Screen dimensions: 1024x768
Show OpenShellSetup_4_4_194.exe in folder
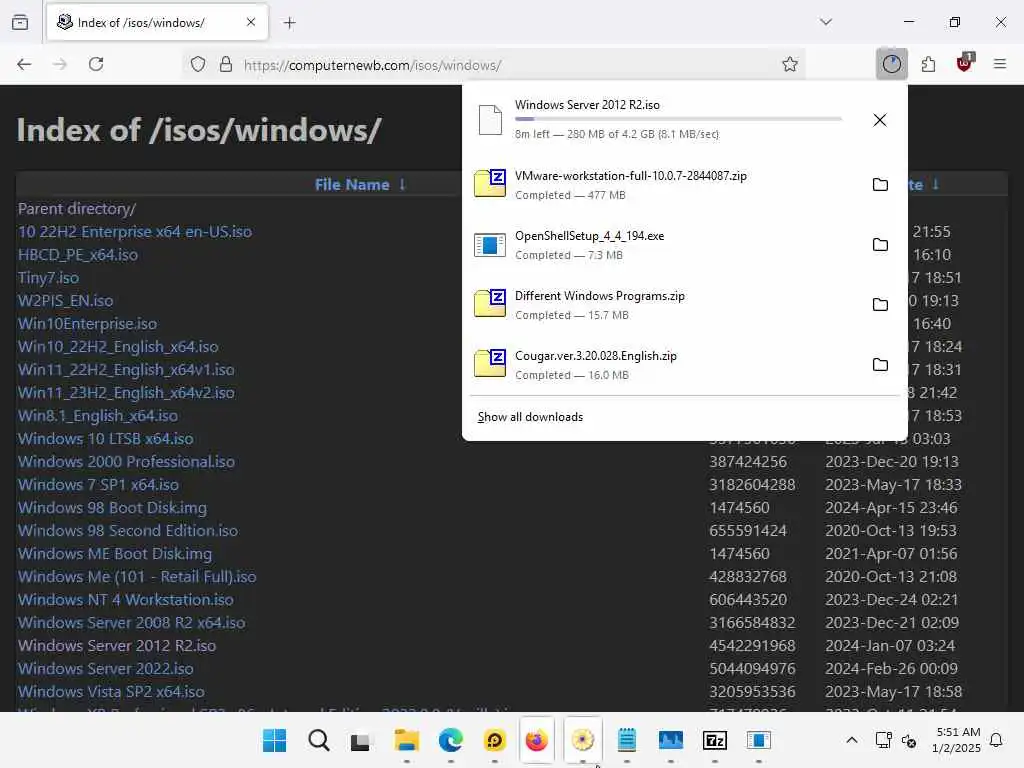(x=880, y=245)
